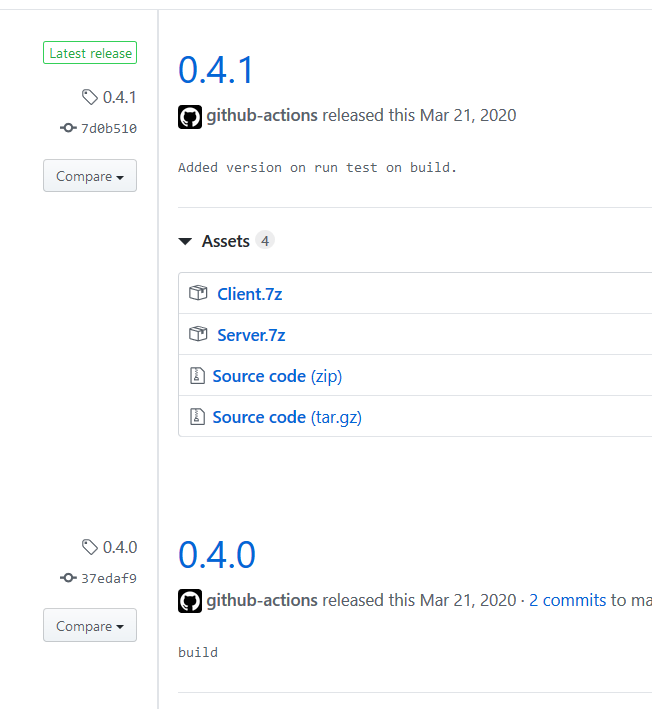Click the github-actions avatar for release 0.4.1
The width and height of the screenshot is (652, 709).
pyautogui.click(x=190, y=117)
